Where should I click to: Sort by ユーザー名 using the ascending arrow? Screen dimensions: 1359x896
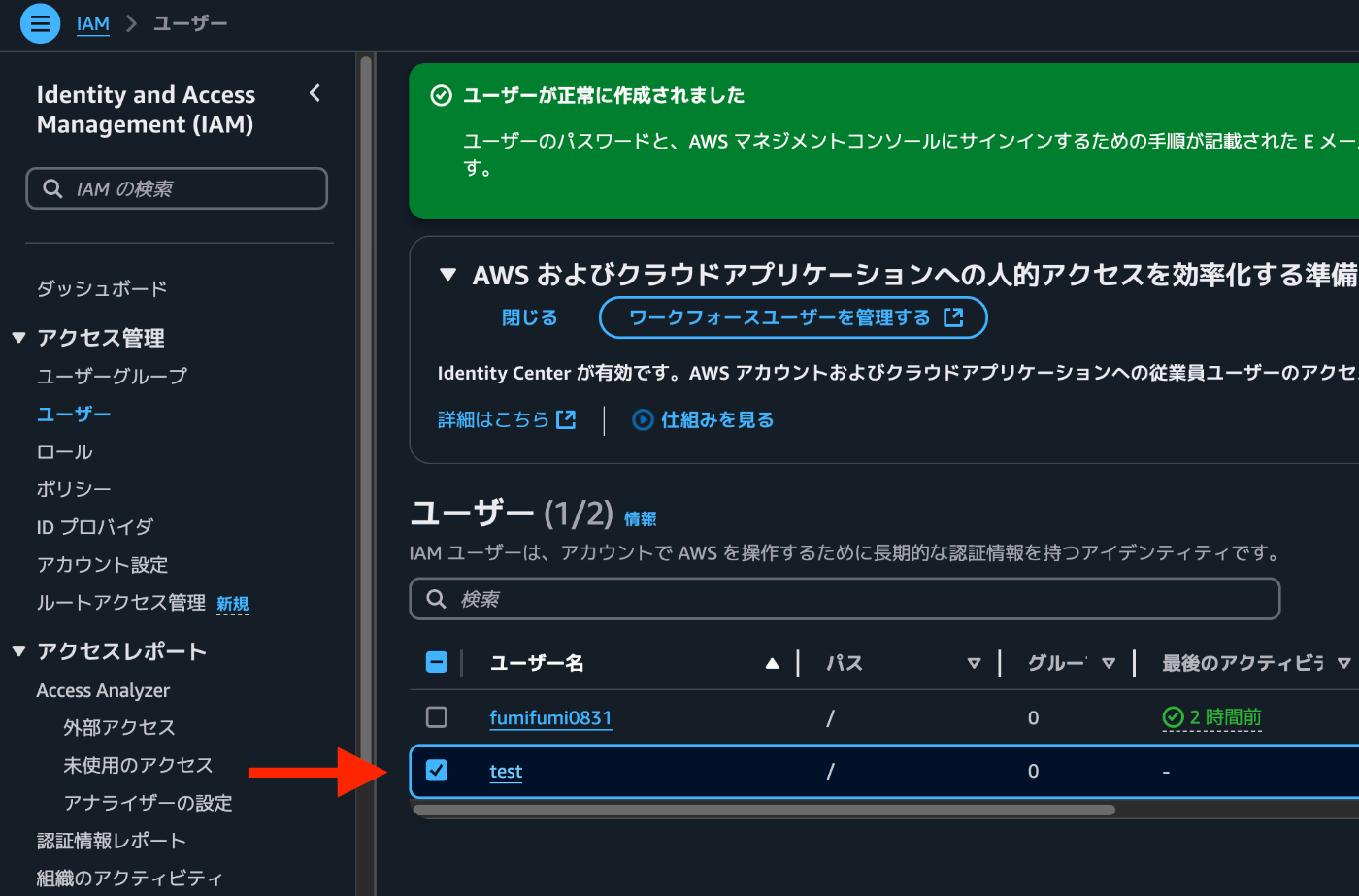(x=772, y=663)
